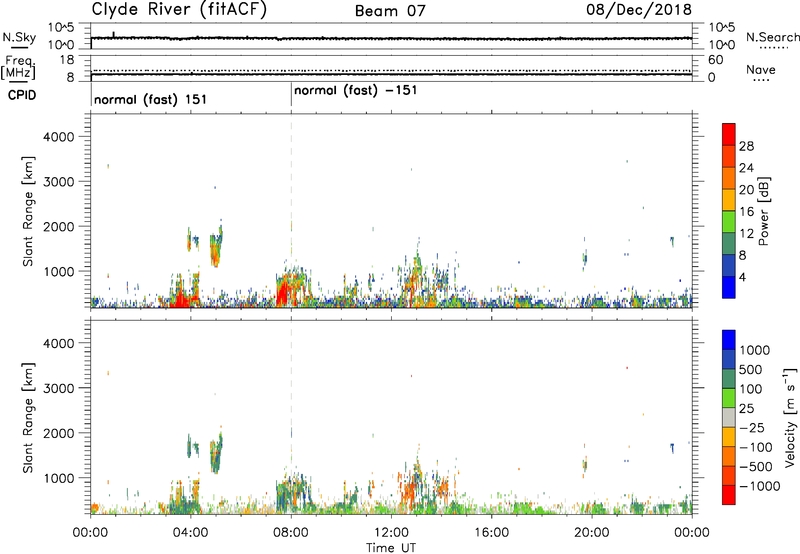This screenshot has height=554, width=800.
Task: Click the '12:00' time axis tick label
Action: (x=391, y=533)
